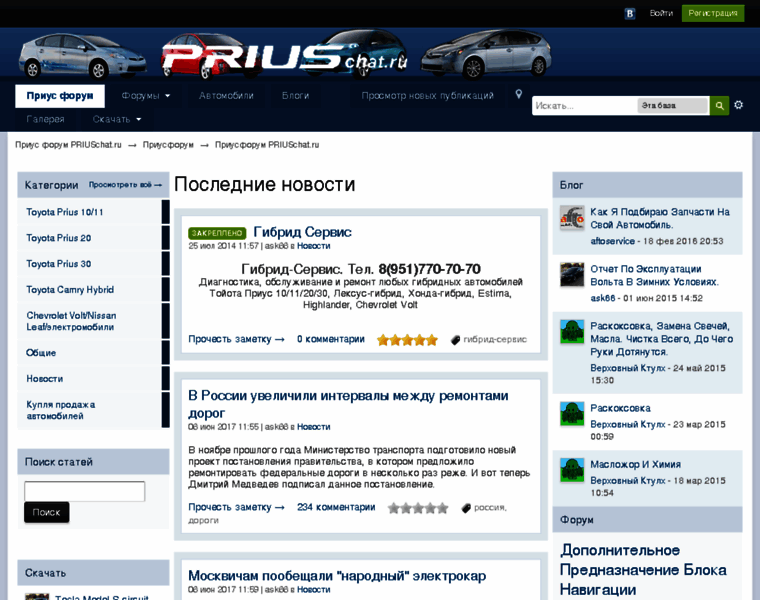The image size is (760, 600).
Task: Click the Искать search field
Action: pos(584,105)
